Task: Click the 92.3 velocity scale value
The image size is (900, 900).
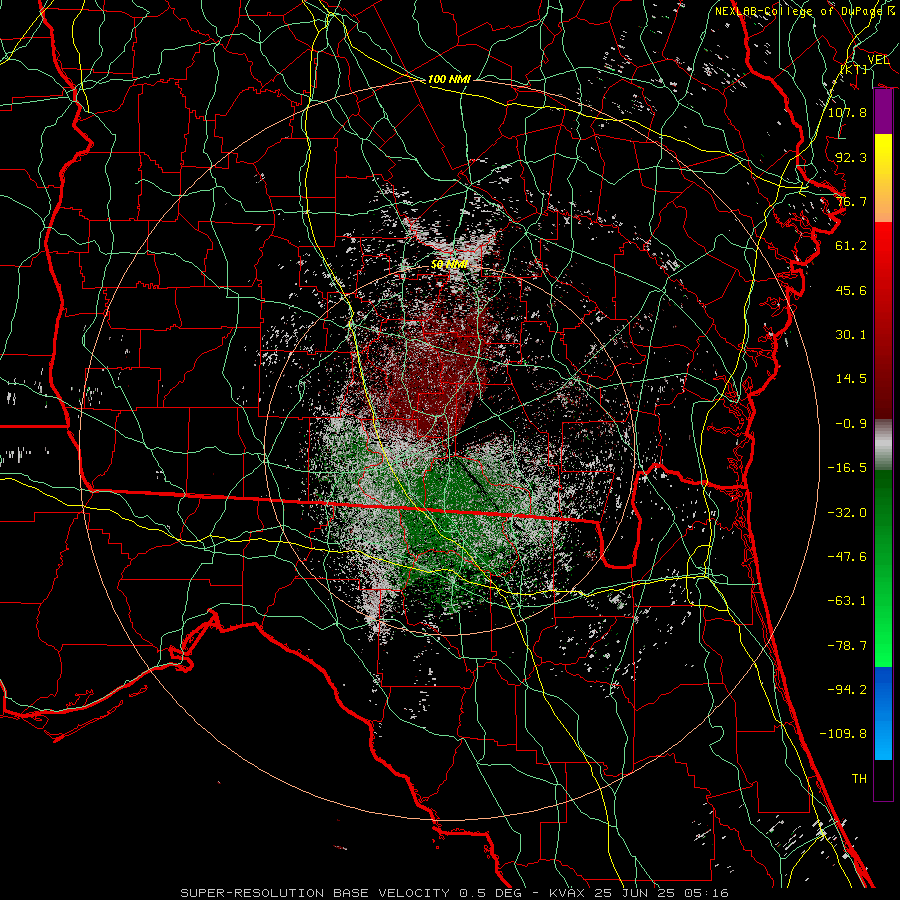Action: (851, 157)
